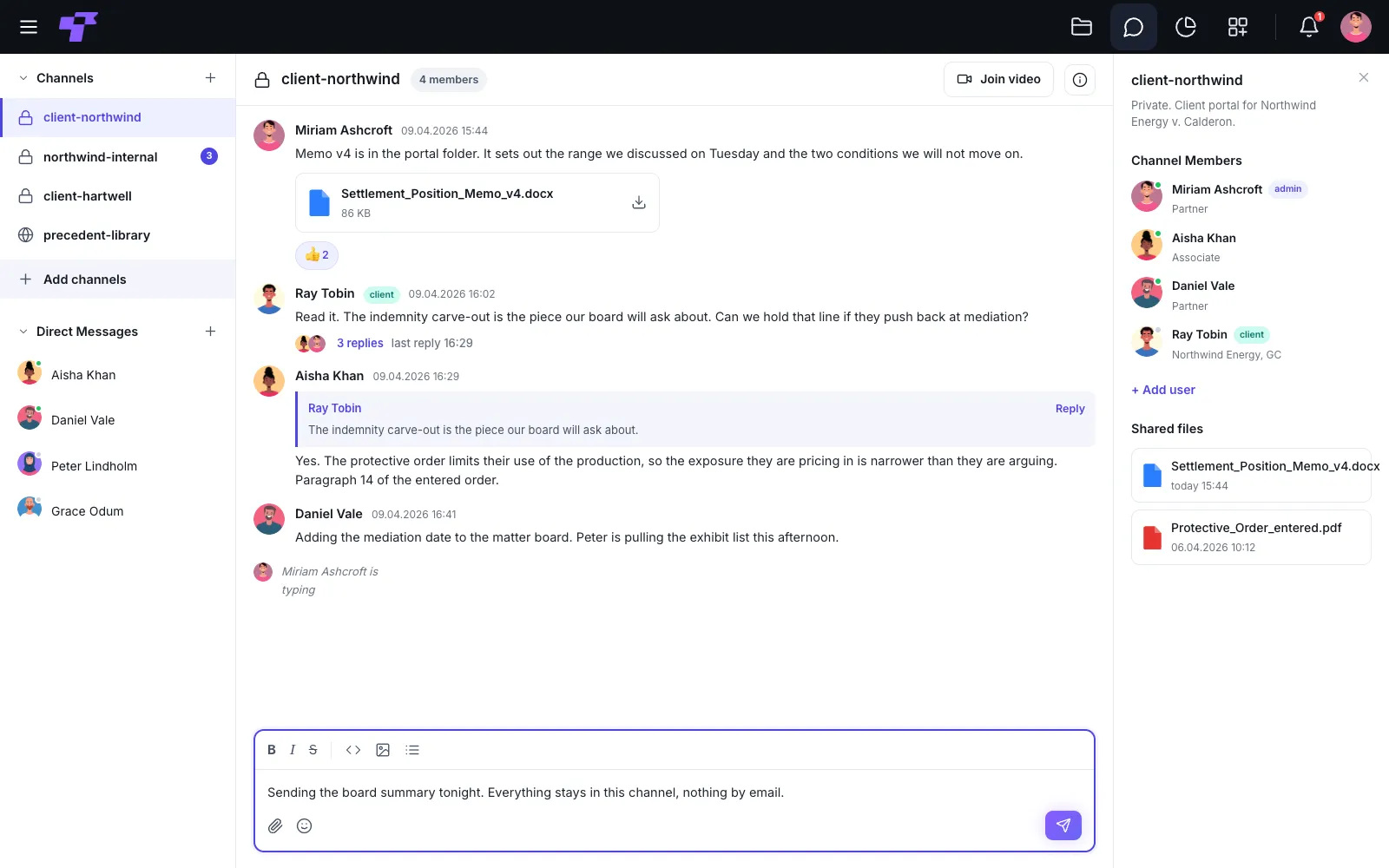Image resolution: width=1389 pixels, height=868 pixels.
Task: Open Protective_Order_entered.pdf shared file
Action: tap(1251, 537)
